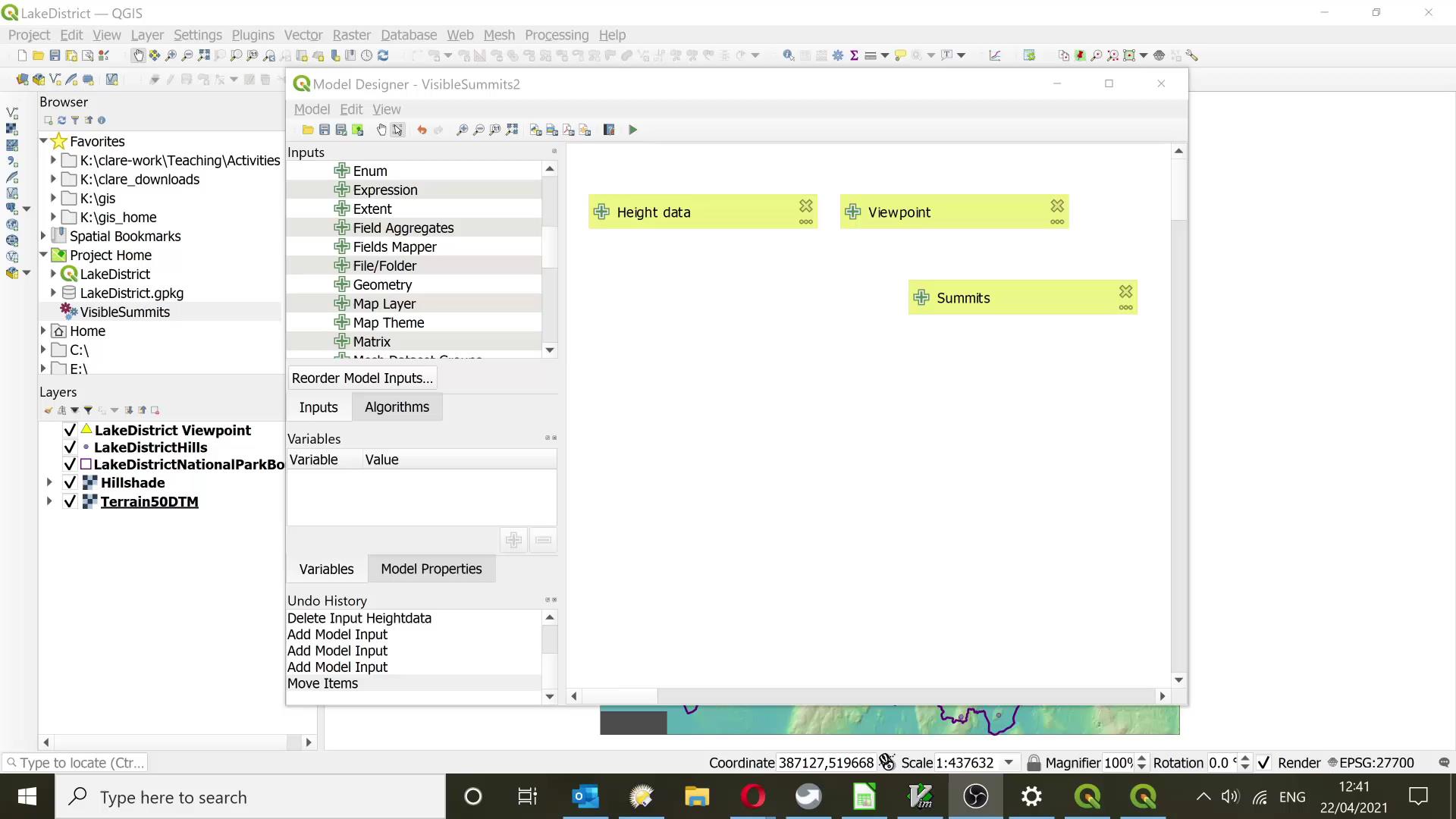The width and height of the screenshot is (1456, 819).
Task: Expand LakeDistrict.gpkg in the Browser panel
Action: (x=52, y=293)
